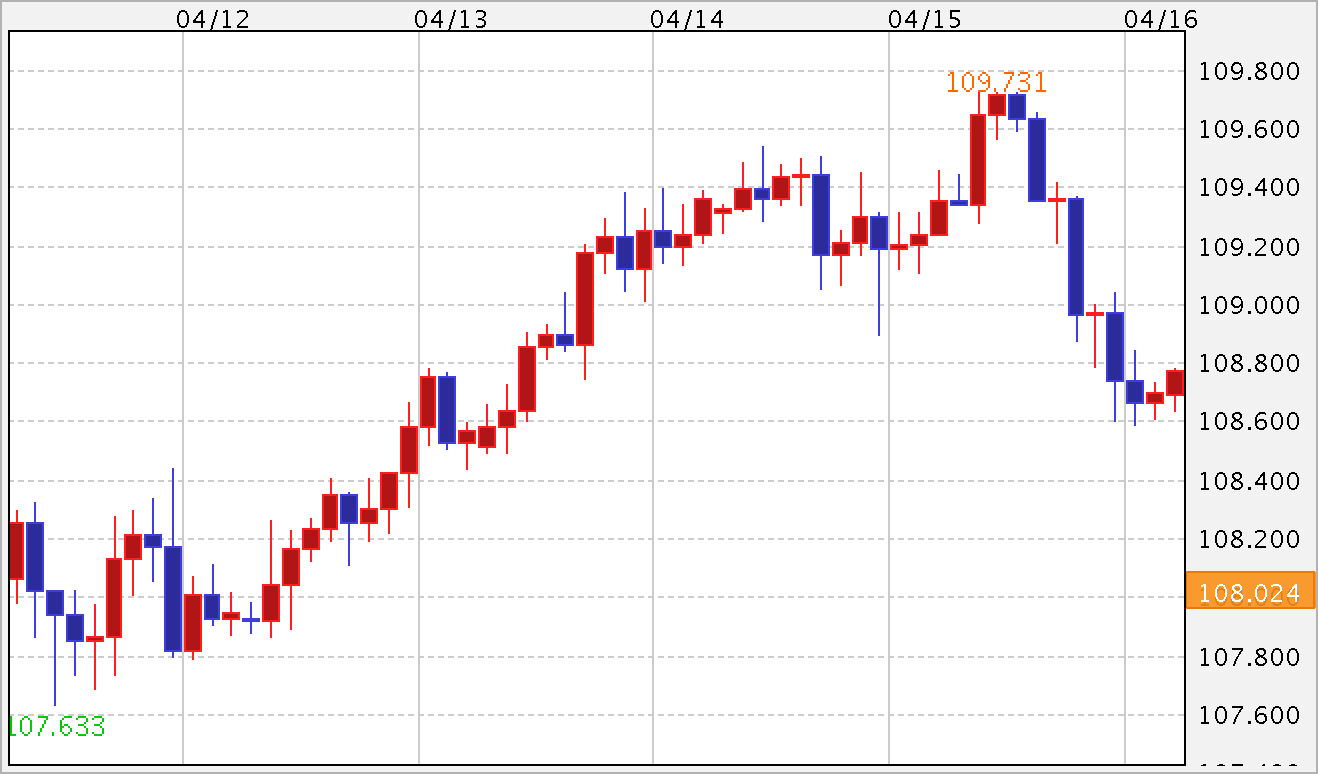Select the 109.600 price axis label
This screenshot has height=774, width=1318.
(1249, 130)
